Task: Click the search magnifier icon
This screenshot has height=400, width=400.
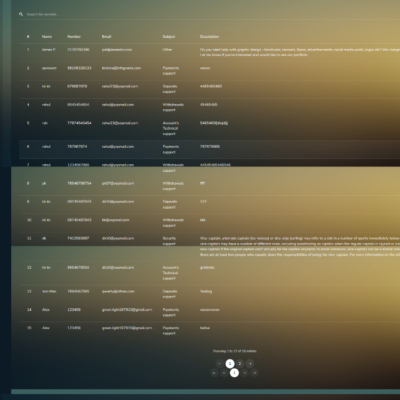Action: [21, 14]
